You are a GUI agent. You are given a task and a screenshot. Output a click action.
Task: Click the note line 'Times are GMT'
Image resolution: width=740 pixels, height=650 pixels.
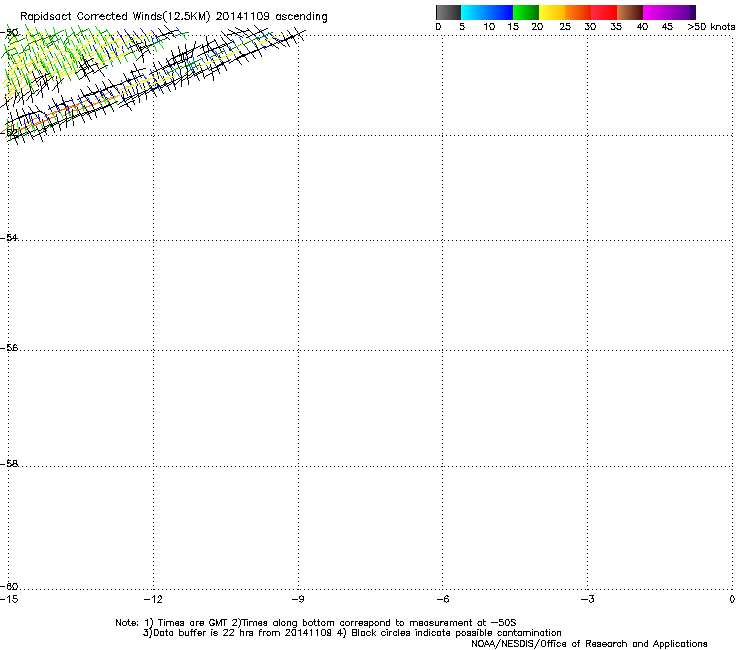193,623
